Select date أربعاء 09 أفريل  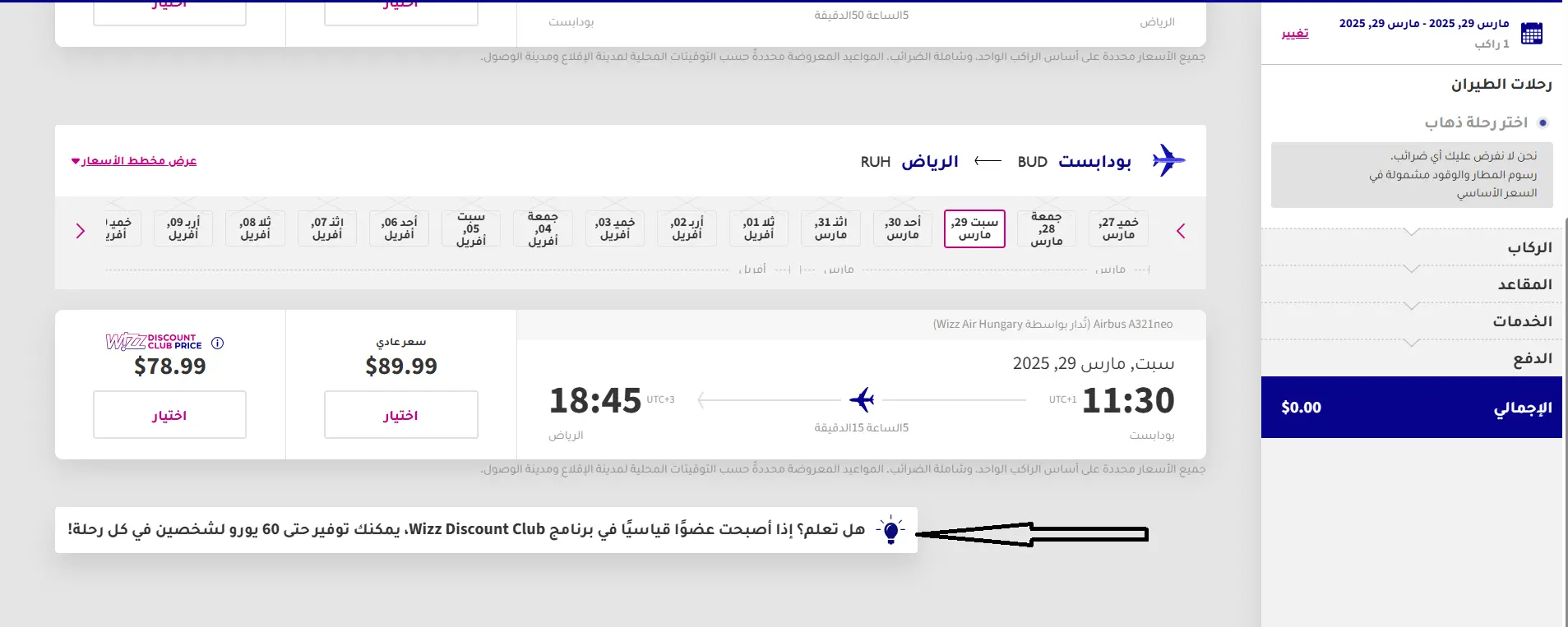click(x=183, y=228)
